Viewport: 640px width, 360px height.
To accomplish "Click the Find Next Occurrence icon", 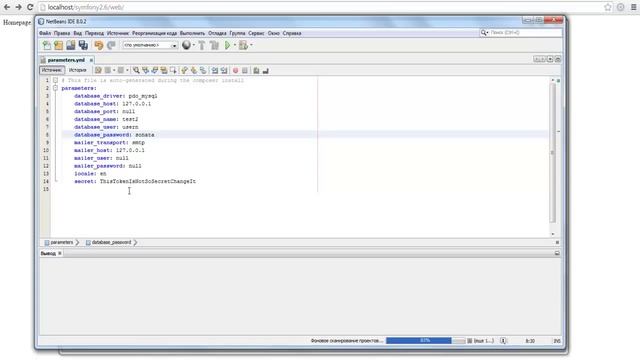I will (x=155, y=71).
